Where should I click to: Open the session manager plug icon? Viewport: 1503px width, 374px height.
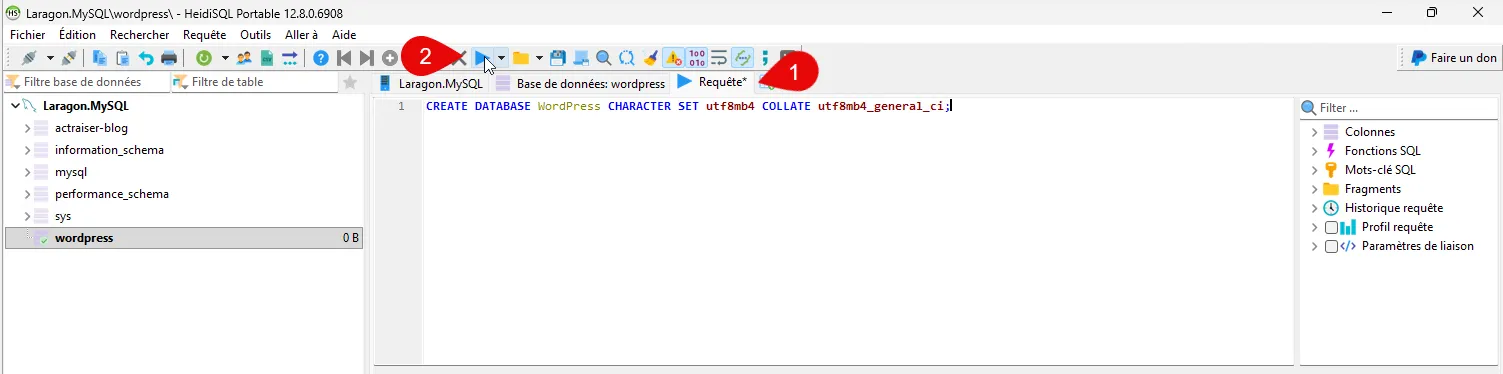(x=28, y=58)
